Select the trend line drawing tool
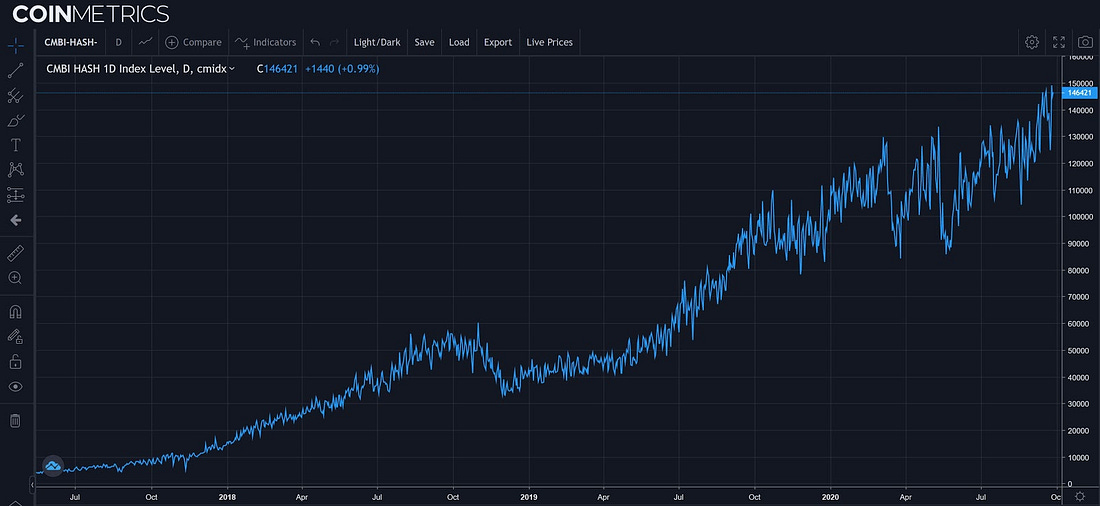Viewport: 1100px width, 506px height. (x=15, y=69)
